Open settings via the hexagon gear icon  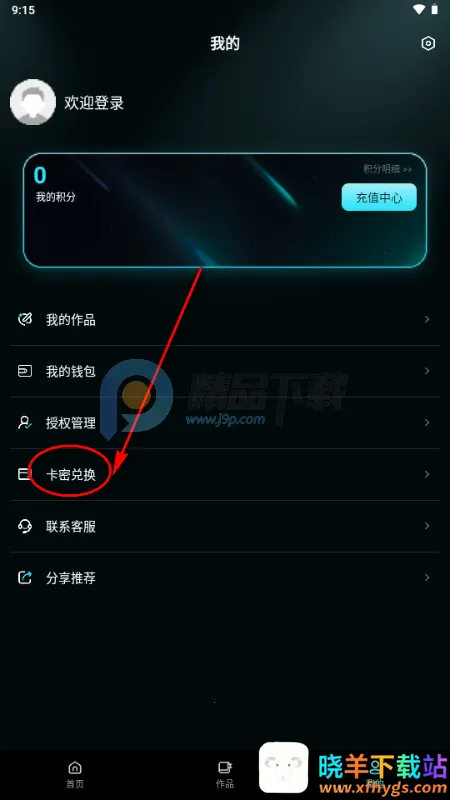[x=428, y=43]
